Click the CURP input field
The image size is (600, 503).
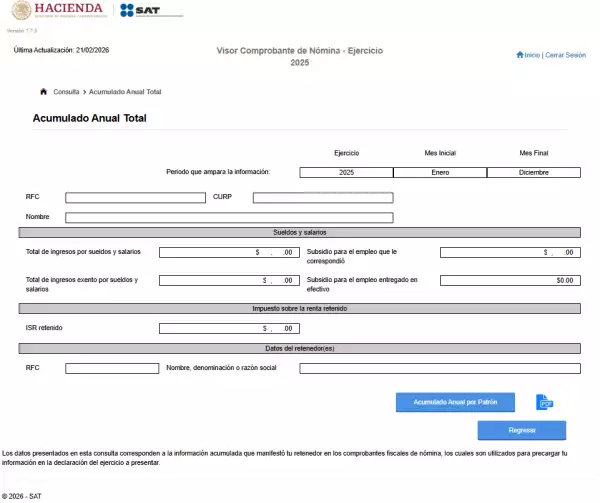322,198
